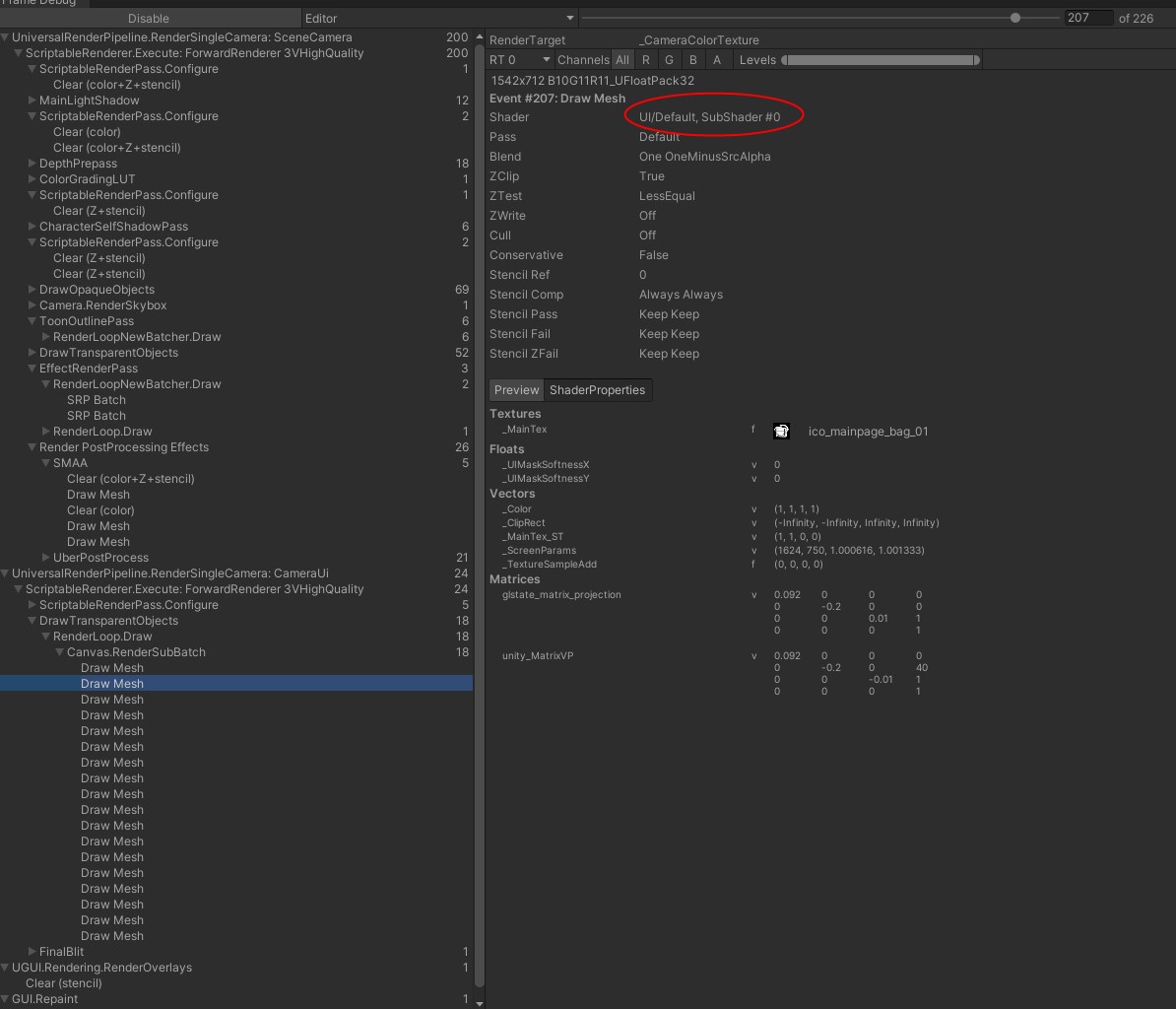Click the Disable frame debugger button
The width and height of the screenshot is (1176, 1009).
[149, 18]
